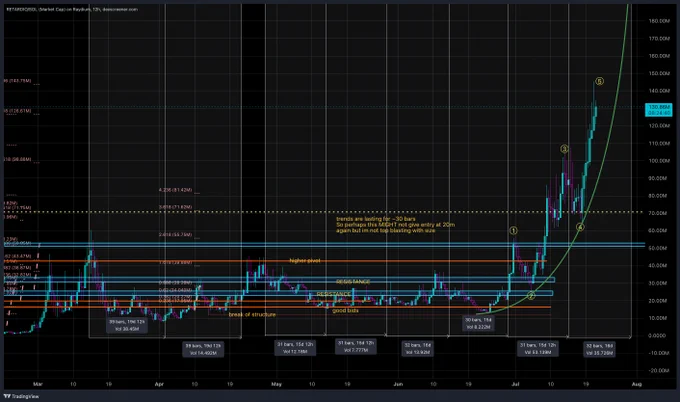
Task: Click the date range label Vol 7.777M
Action: 356,346
